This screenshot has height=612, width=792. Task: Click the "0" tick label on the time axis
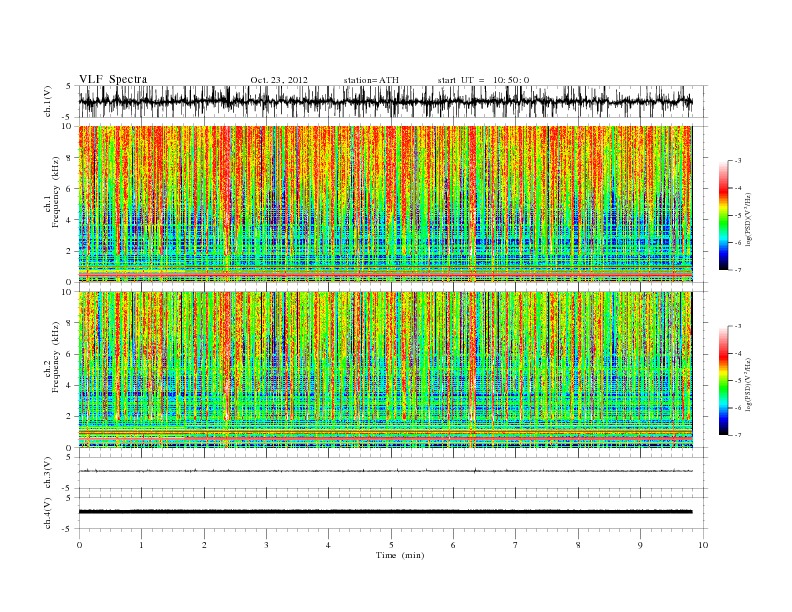(79, 545)
